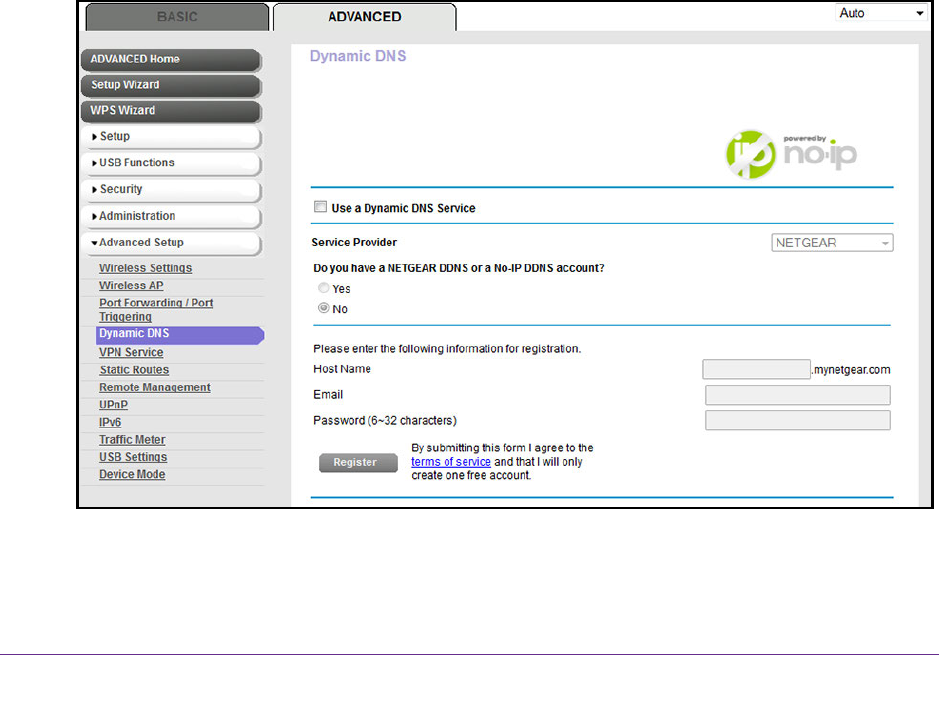Select No for existing DDNS account
Viewport: 941px width, 722px height.
[x=323, y=308]
